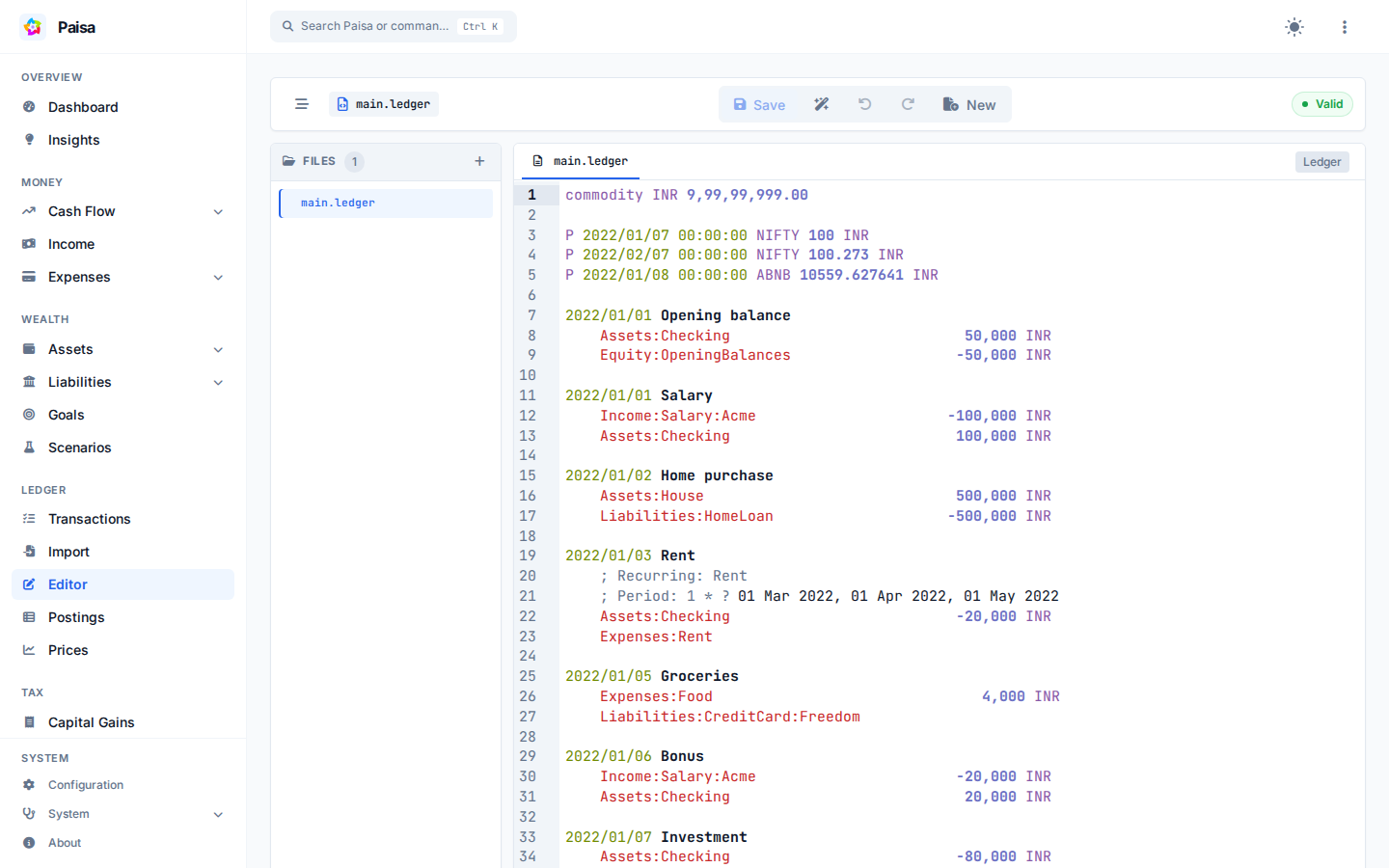Open the Insights page
Screen dimensions: 1389x868
point(123,140)
